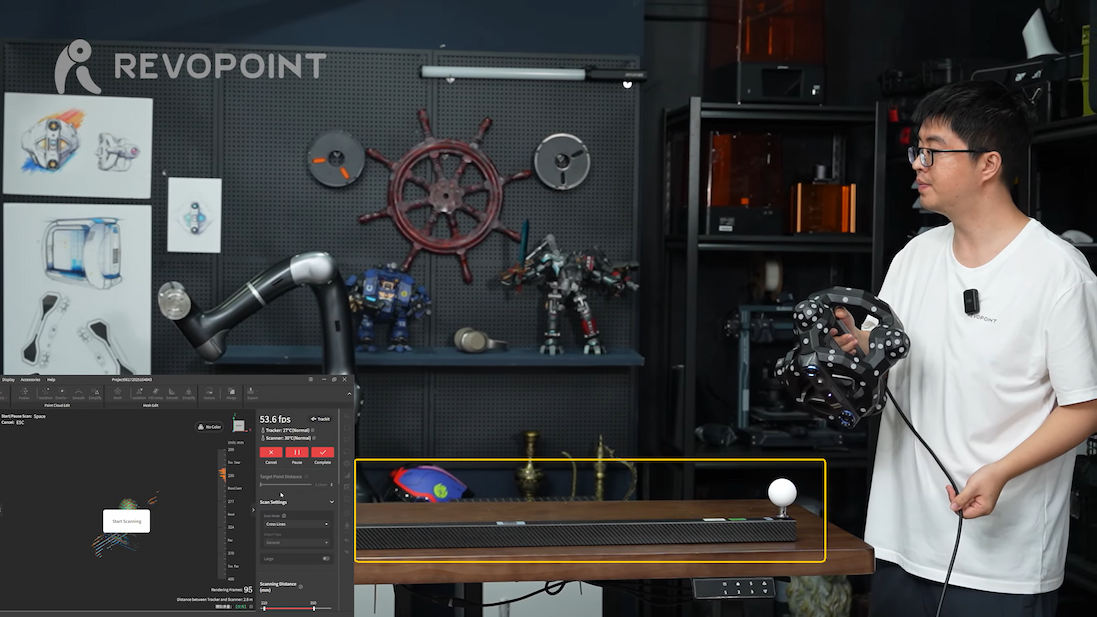This screenshot has height=617, width=1097.
Task: Click the Rendering Frames 95 value
Action: (x=248, y=590)
